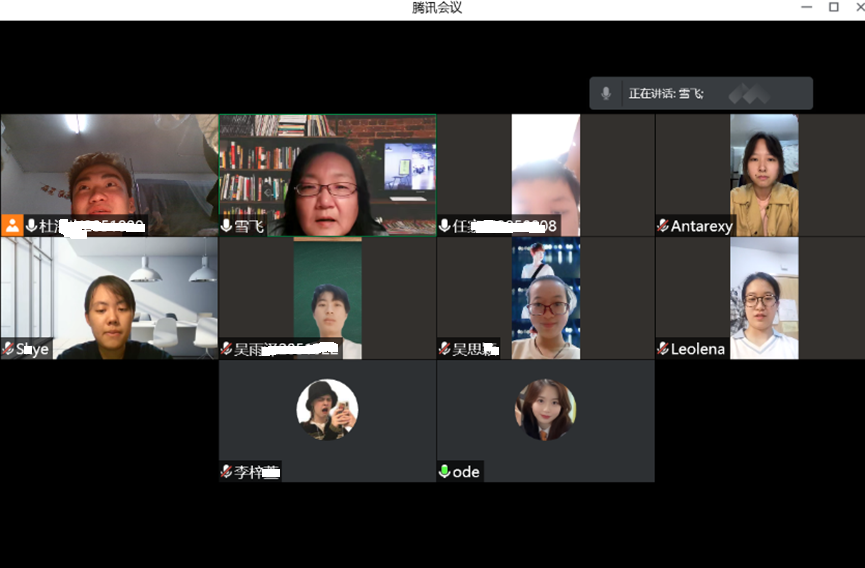Click the microphone icon beside the name 杜

31,225
